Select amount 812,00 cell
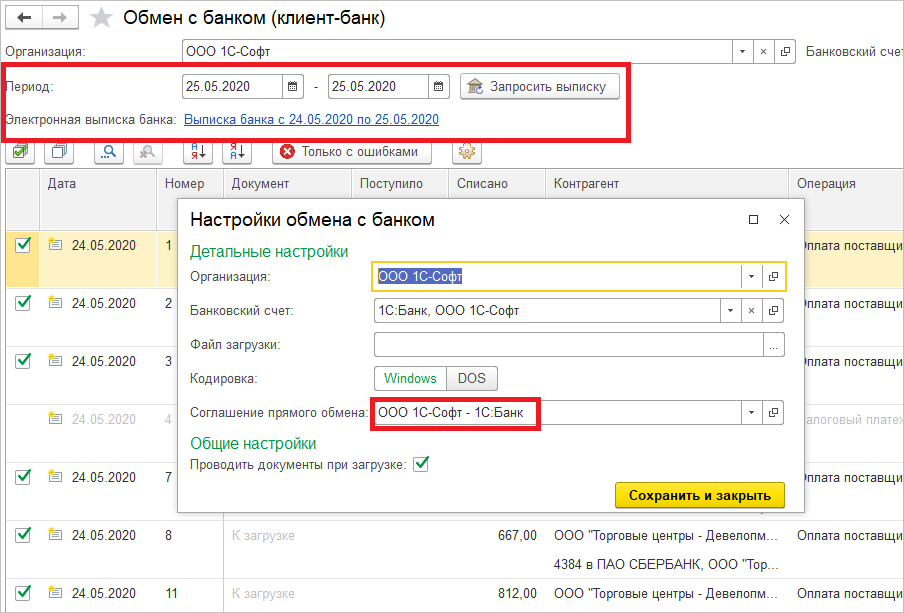 517,593
